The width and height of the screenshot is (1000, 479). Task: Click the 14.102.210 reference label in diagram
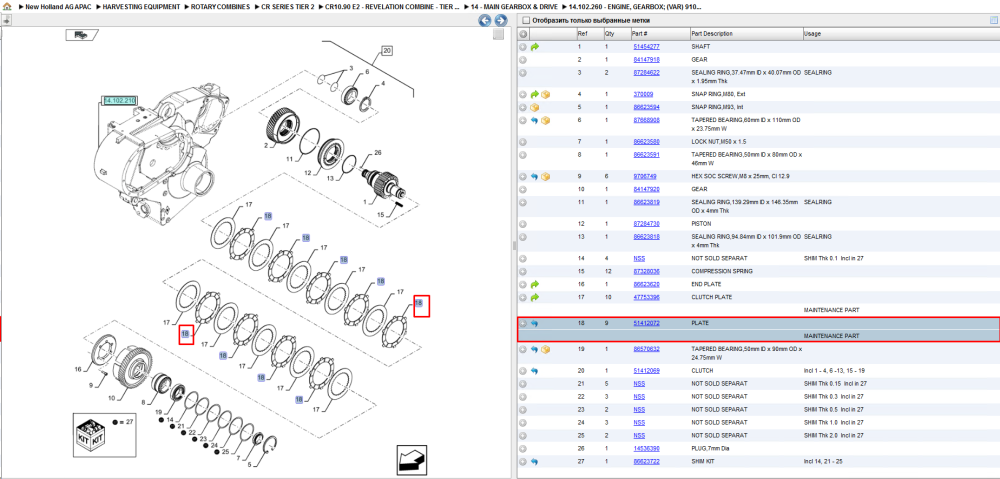coord(121,101)
